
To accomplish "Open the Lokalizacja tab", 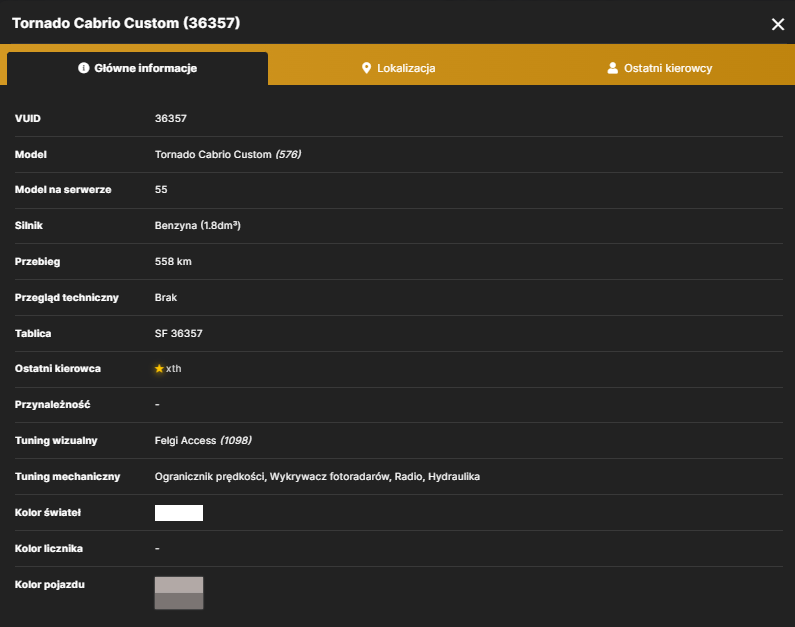I will pos(399,68).
